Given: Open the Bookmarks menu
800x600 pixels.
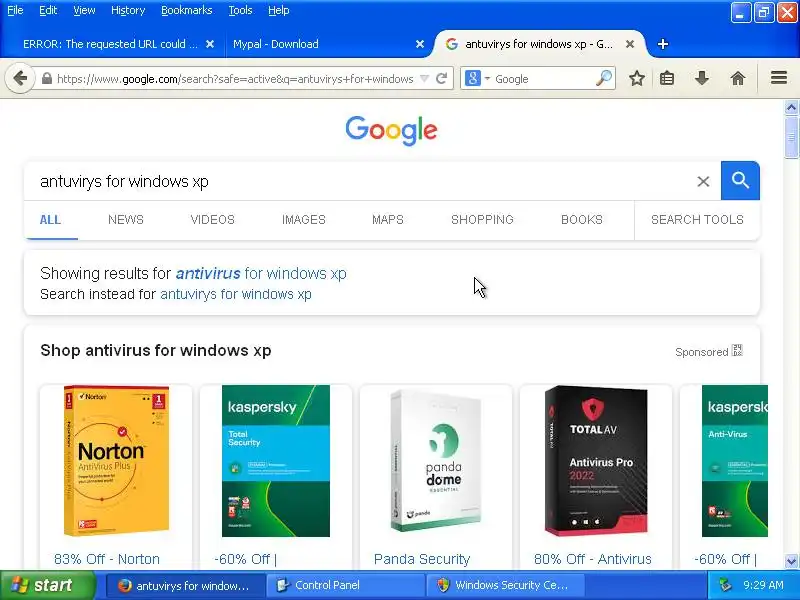Looking at the screenshot, I should pos(186,10).
